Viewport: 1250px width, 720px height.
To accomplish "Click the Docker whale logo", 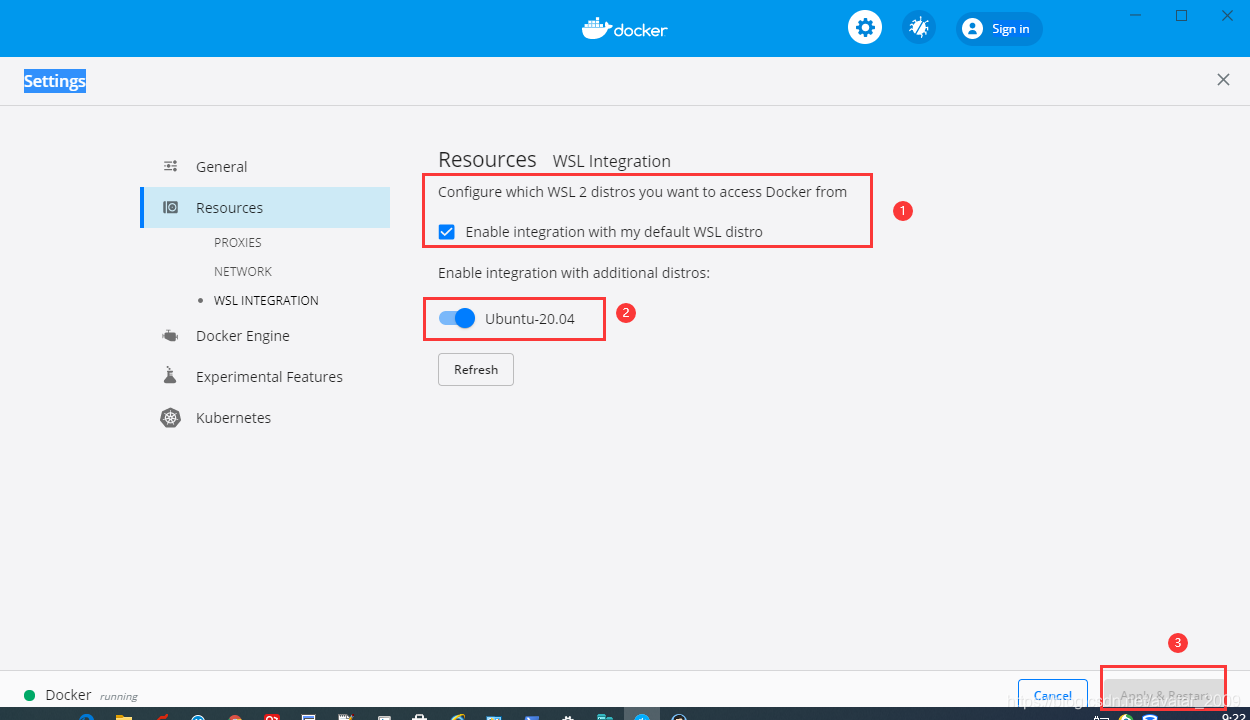I will tap(625, 28).
